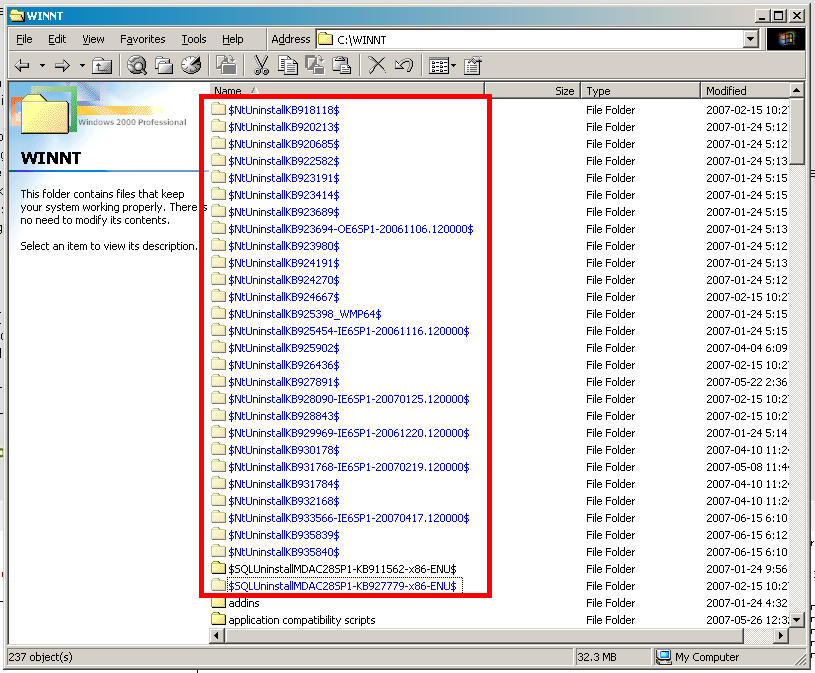Open the Back history dropdown arrow
Screen dimensions: 815x673
click(x=42, y=65)
